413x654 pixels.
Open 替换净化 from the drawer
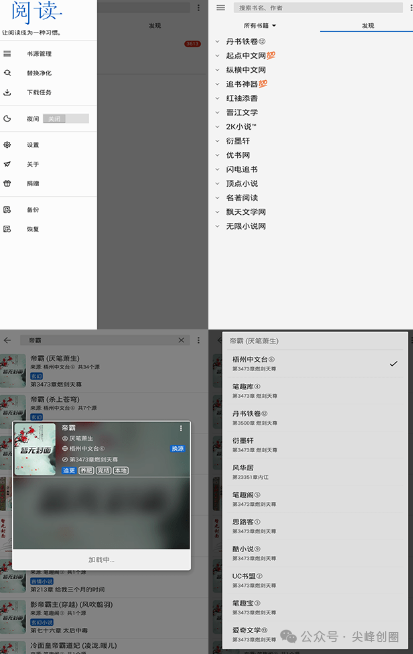tap(39, 73)
